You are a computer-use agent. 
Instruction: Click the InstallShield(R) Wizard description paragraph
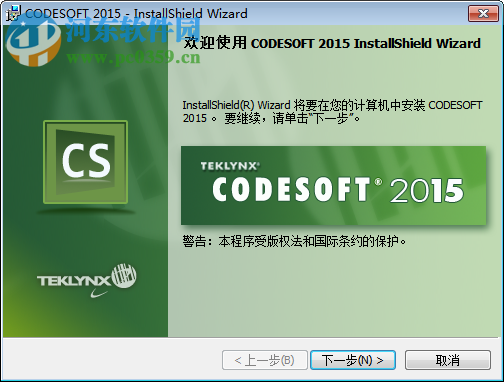(x=332, y=112)
